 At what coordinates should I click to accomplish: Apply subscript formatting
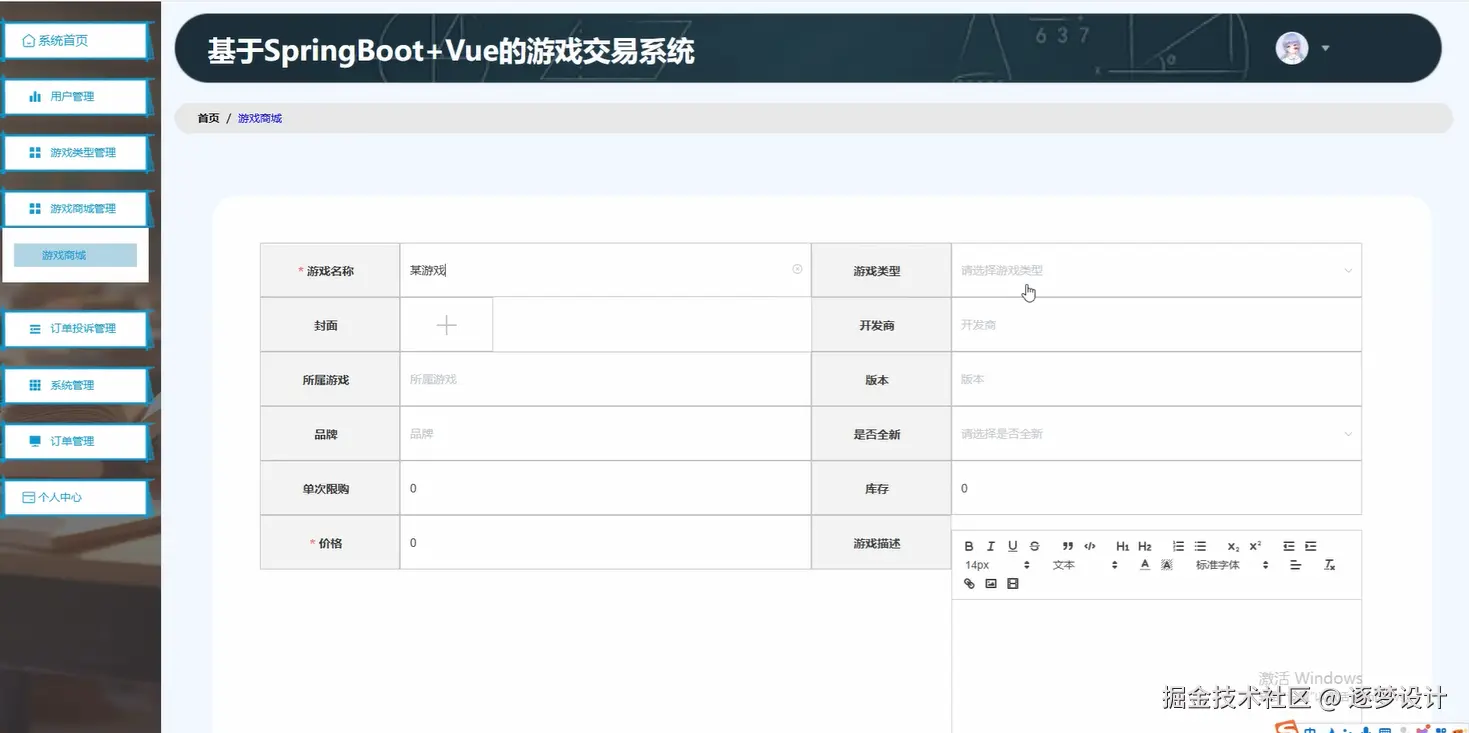[1233, 546]
